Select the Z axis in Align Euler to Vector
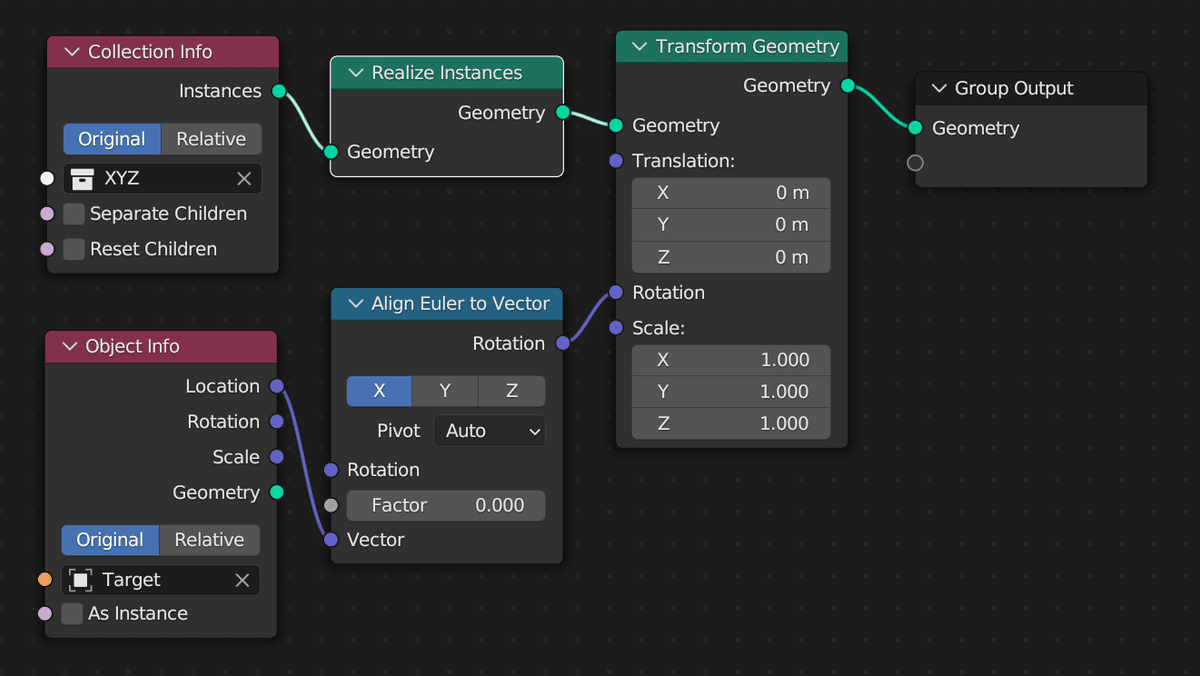The image size is (1200, 676). click(512, 391)
